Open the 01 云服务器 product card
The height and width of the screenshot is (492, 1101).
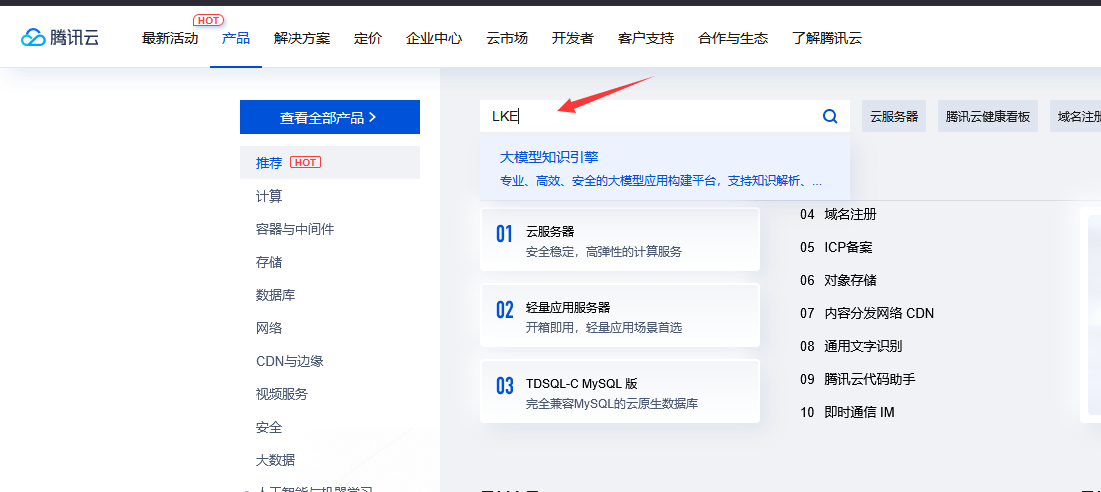coord(619,240)
